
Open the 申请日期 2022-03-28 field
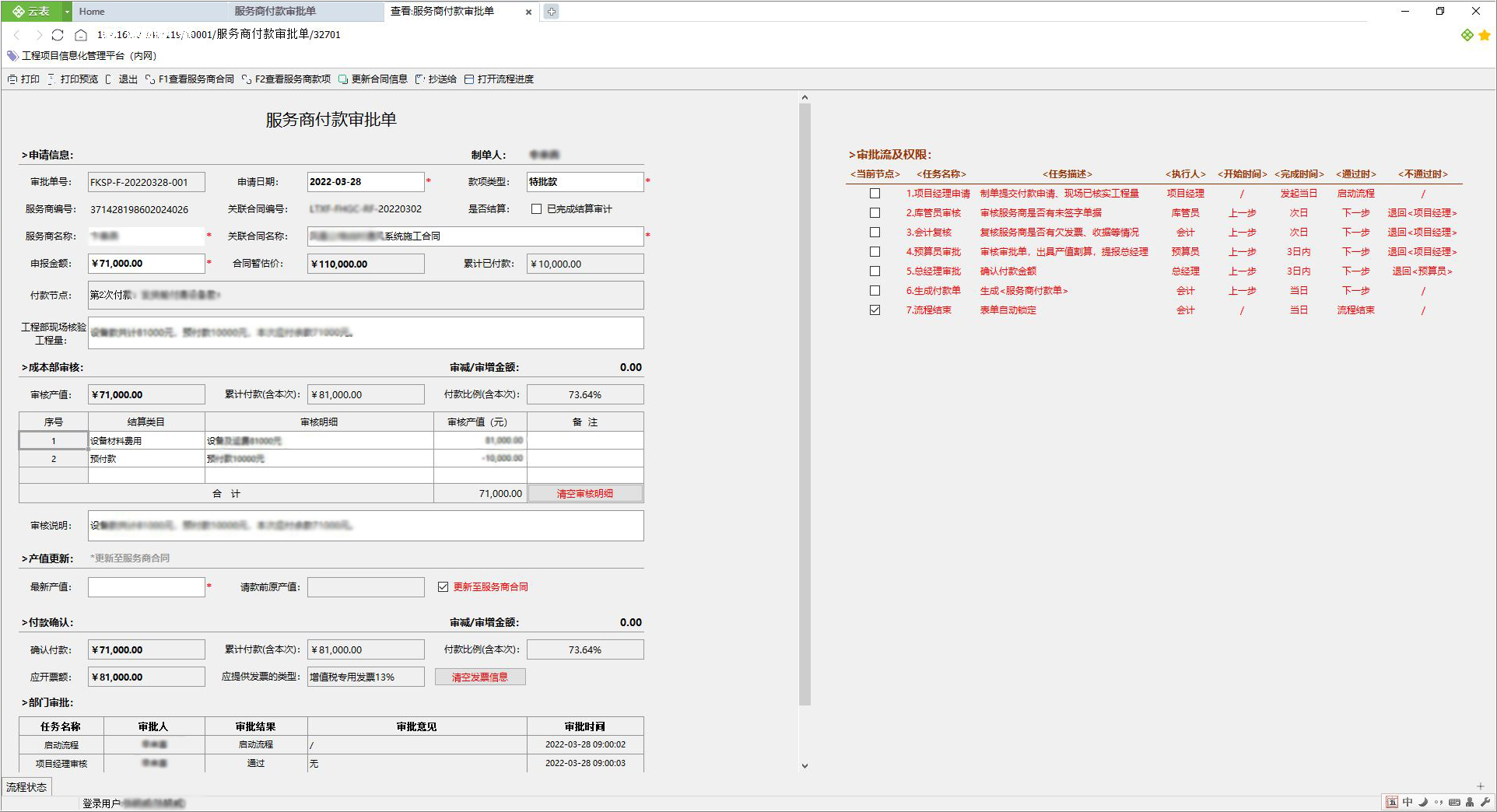(x=366, y=182)
